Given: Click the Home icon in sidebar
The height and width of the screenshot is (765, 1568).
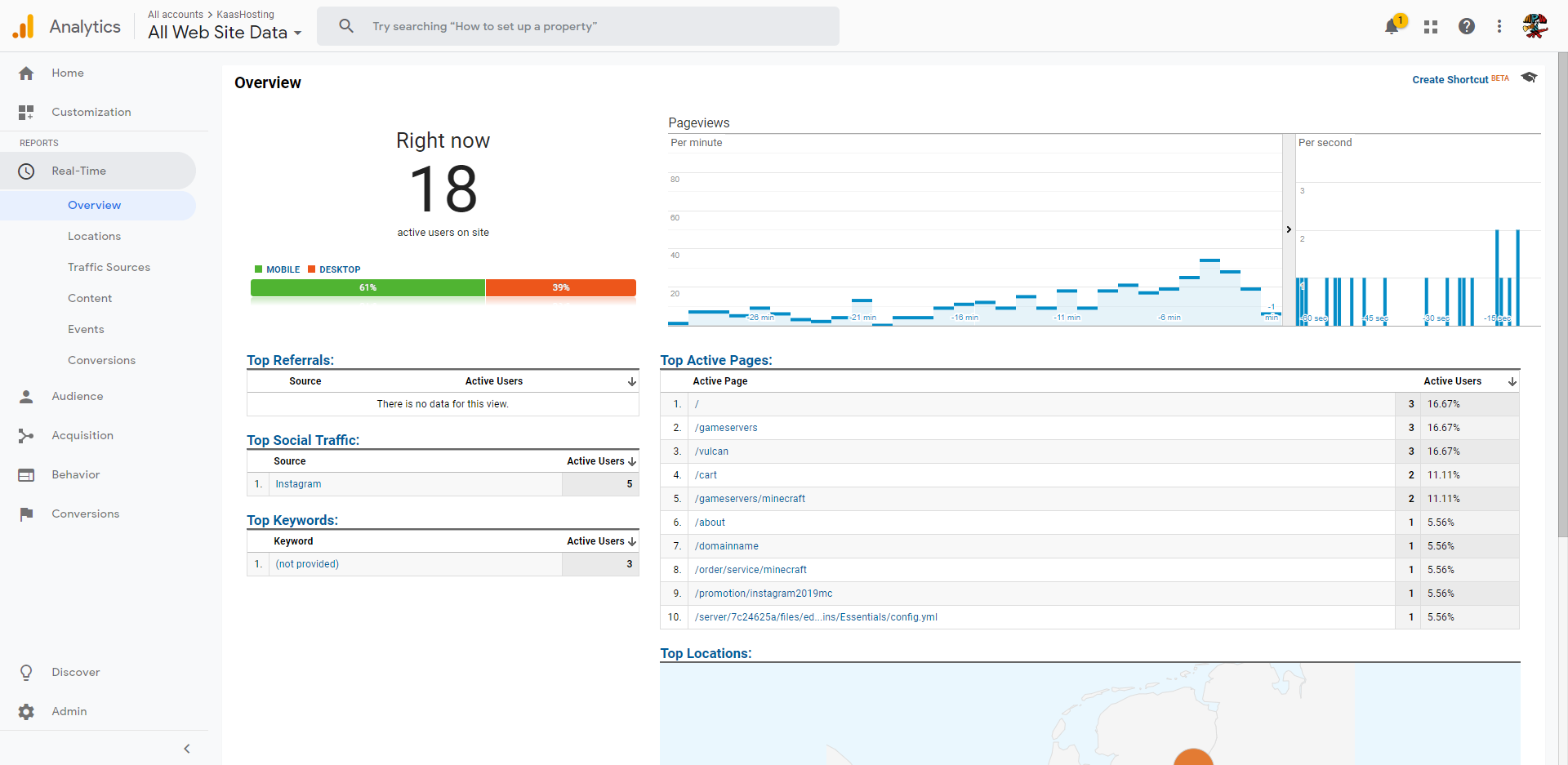Looking at the screenshot, I should 27,73.
